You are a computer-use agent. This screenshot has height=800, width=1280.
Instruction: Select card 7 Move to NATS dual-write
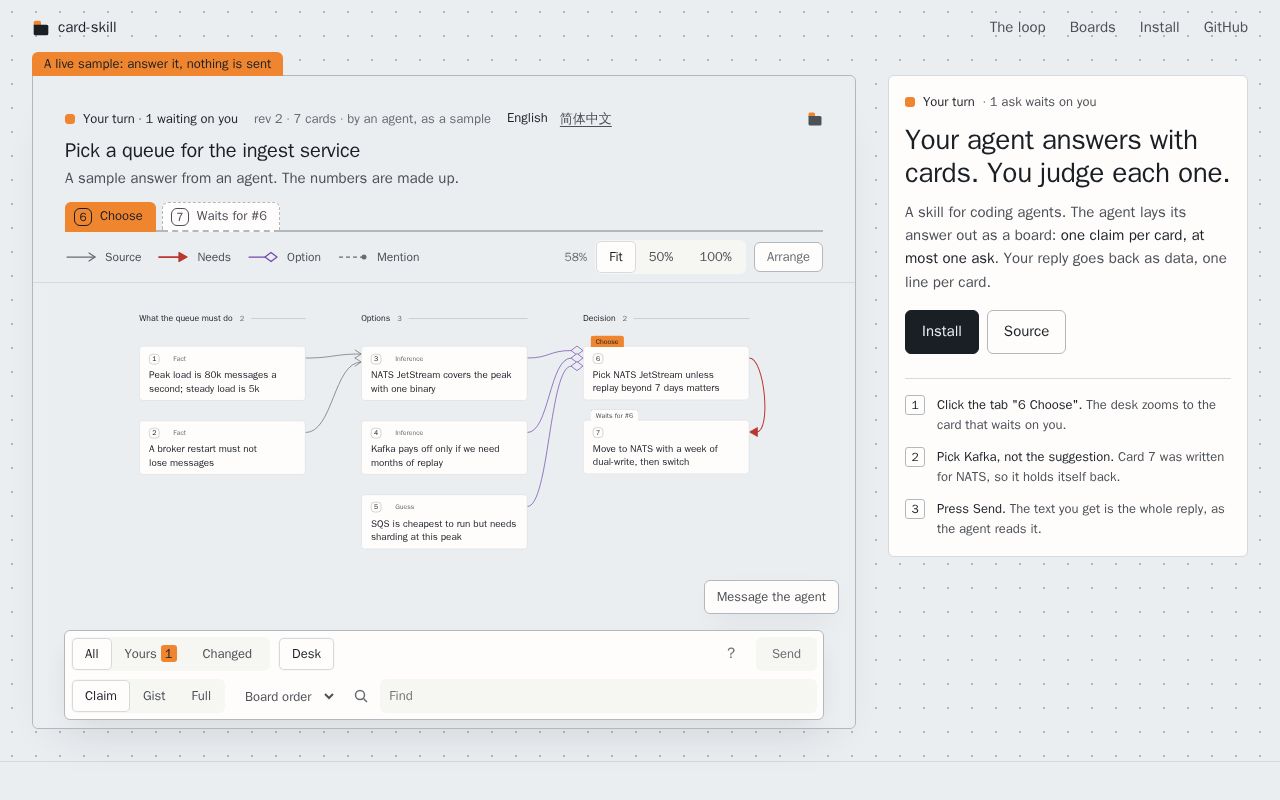(x=666, y=447)
